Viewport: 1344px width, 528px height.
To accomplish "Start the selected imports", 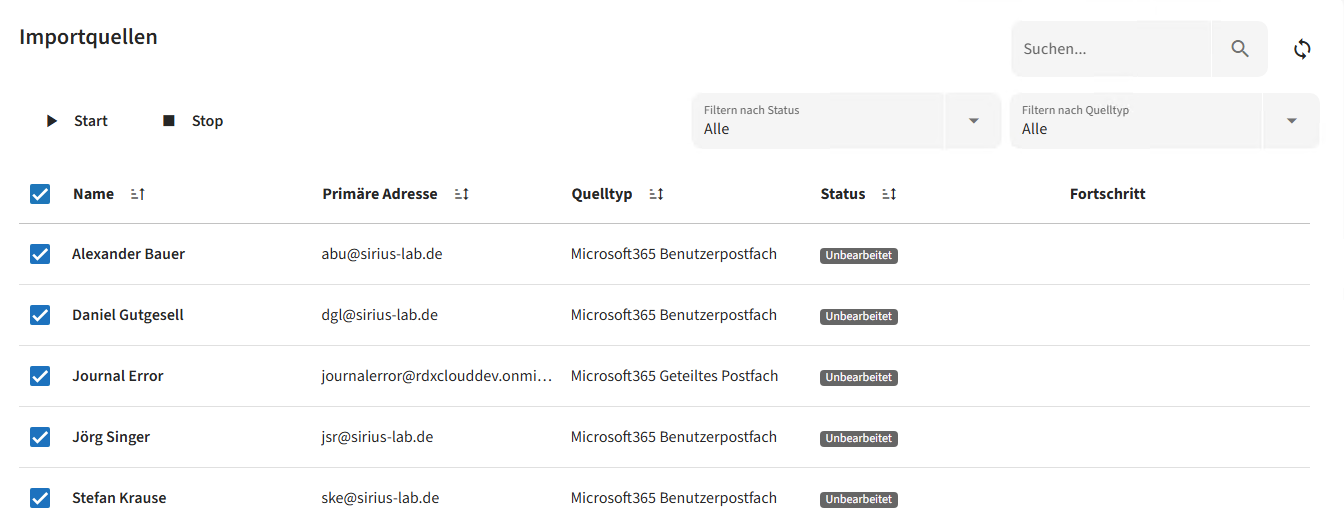I will coord(76,121).
